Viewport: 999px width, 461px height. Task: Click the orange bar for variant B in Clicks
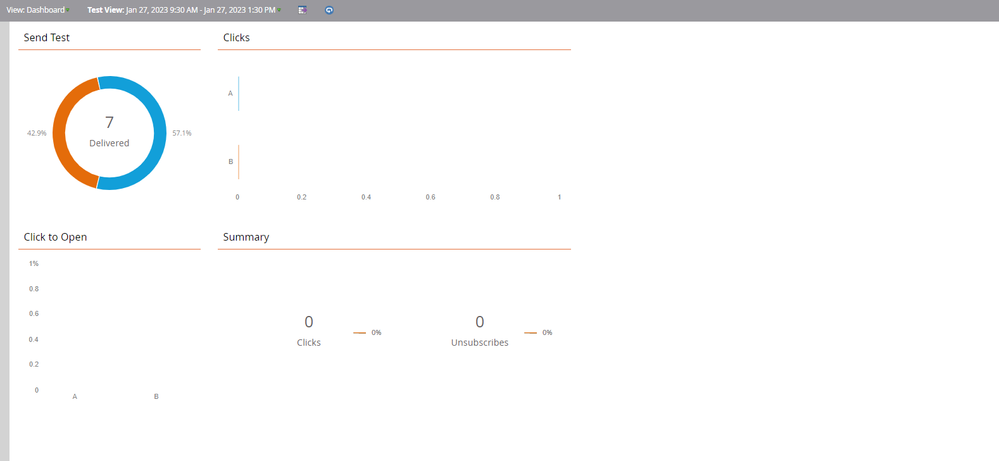[x=239, y=161]
